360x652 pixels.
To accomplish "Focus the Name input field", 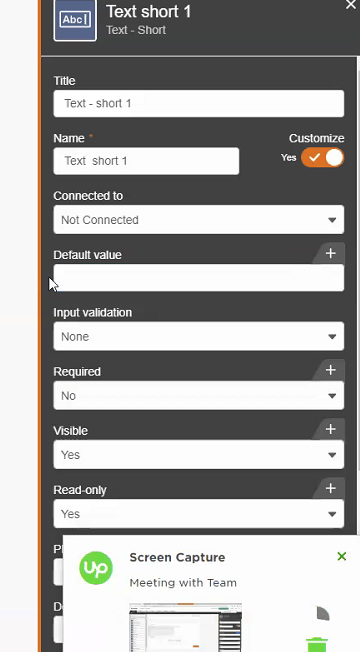I will point(146,161).
